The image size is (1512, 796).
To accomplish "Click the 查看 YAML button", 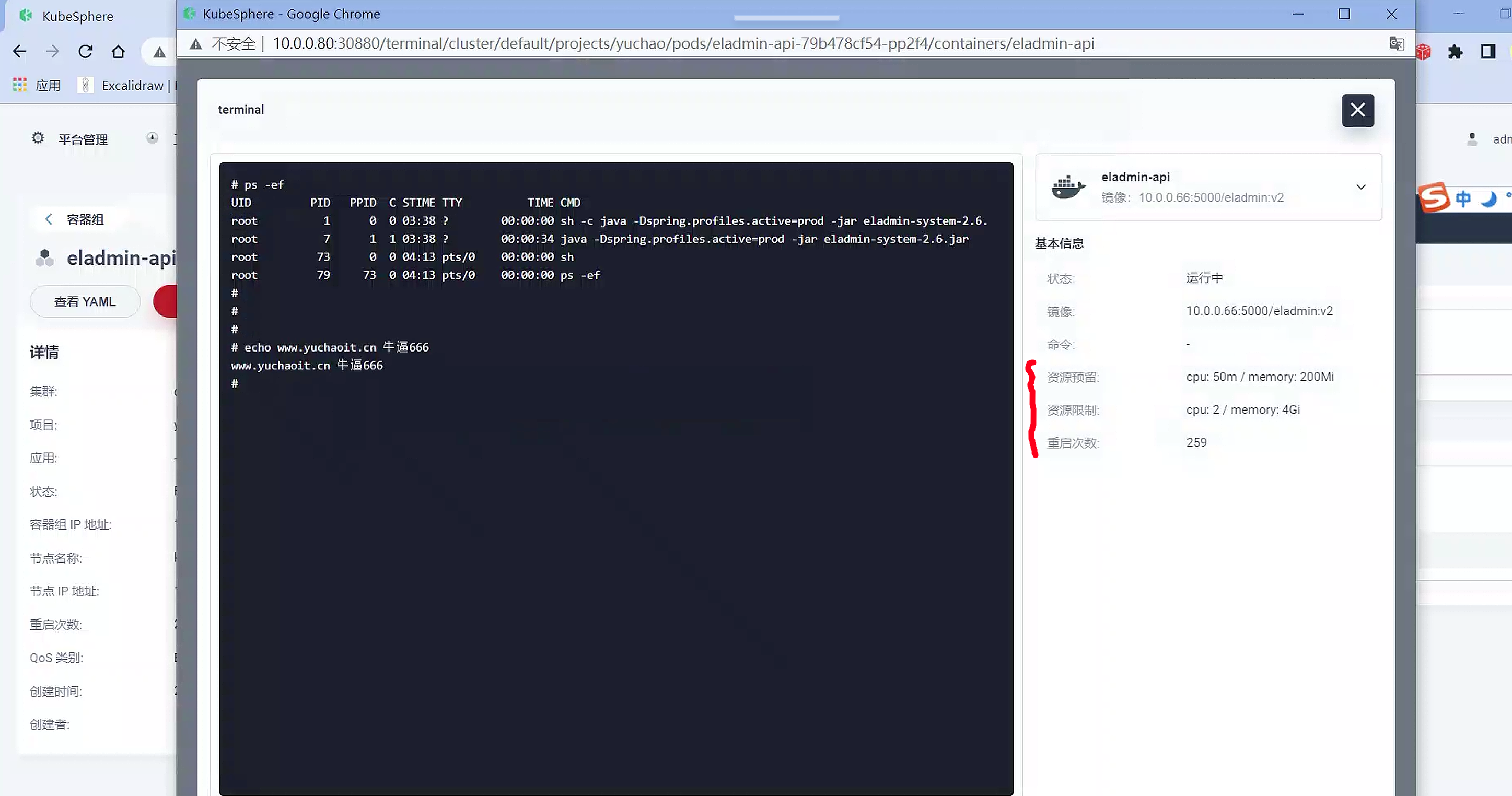I will click(85, 301).
